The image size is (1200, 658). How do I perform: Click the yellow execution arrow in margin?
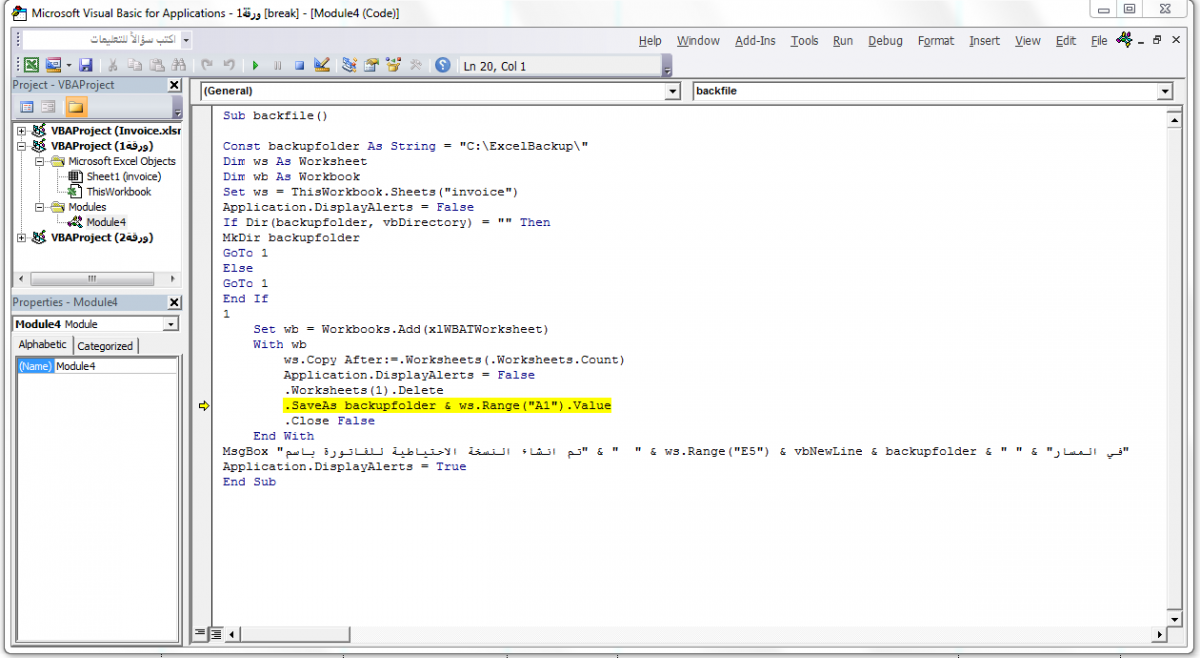(203, 406)
